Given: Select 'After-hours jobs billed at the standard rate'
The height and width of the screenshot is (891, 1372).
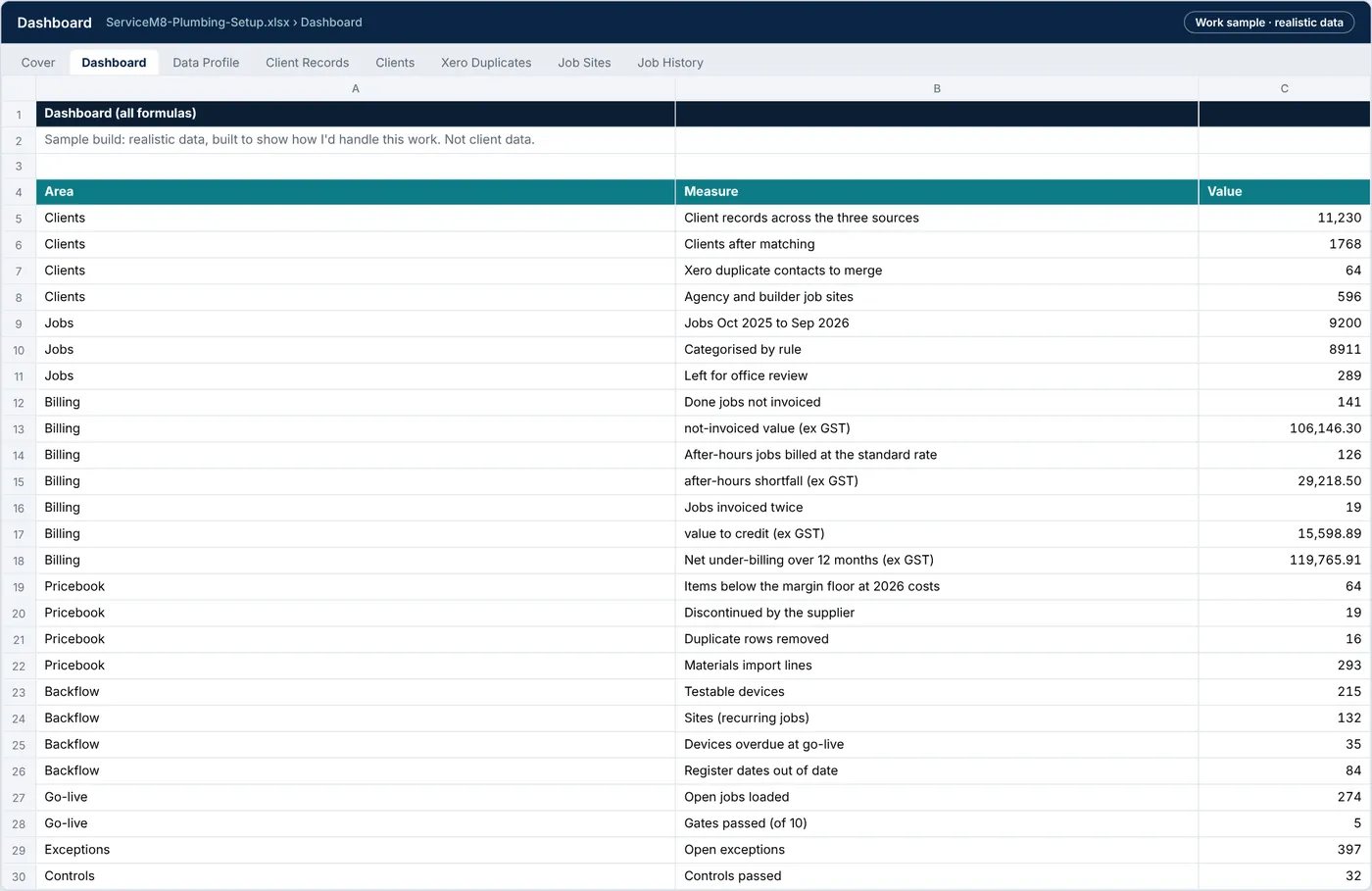Looking at the screenshot, I should (x=937, y=455).
